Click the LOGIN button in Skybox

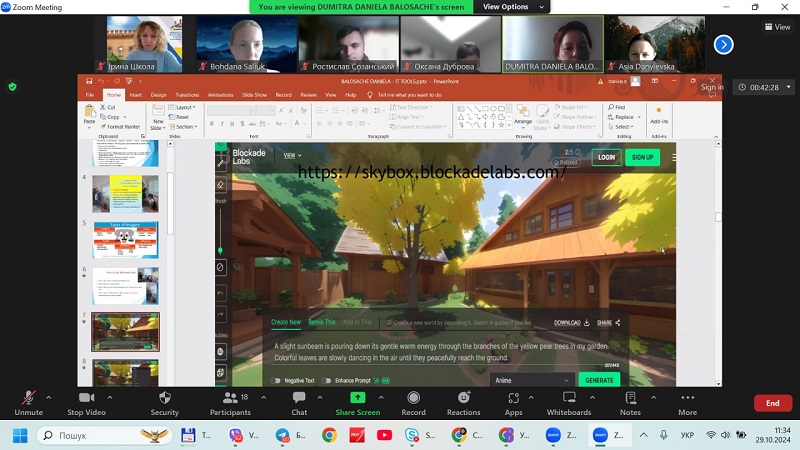(x=607, y=157)
